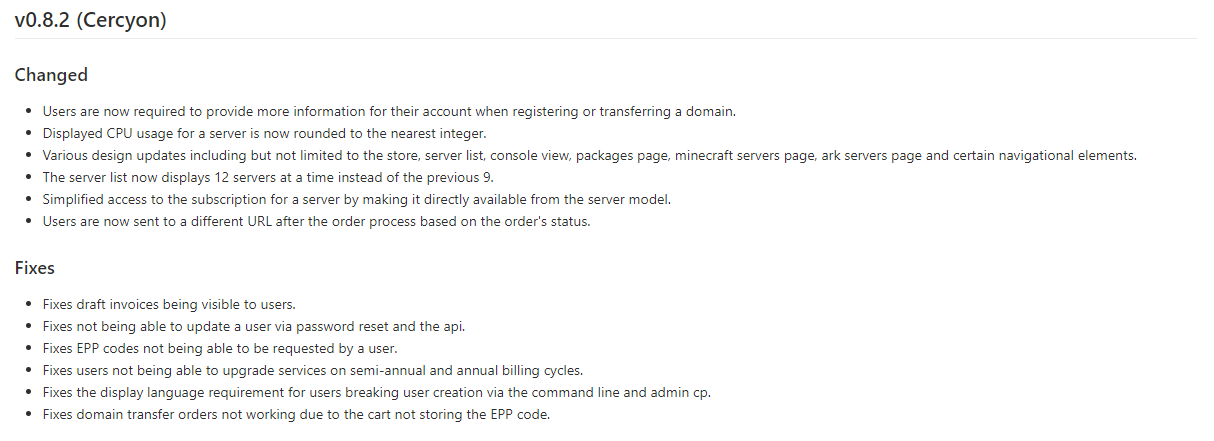Click the bullet before 'Fixes EPP codes'

(30, 348)
